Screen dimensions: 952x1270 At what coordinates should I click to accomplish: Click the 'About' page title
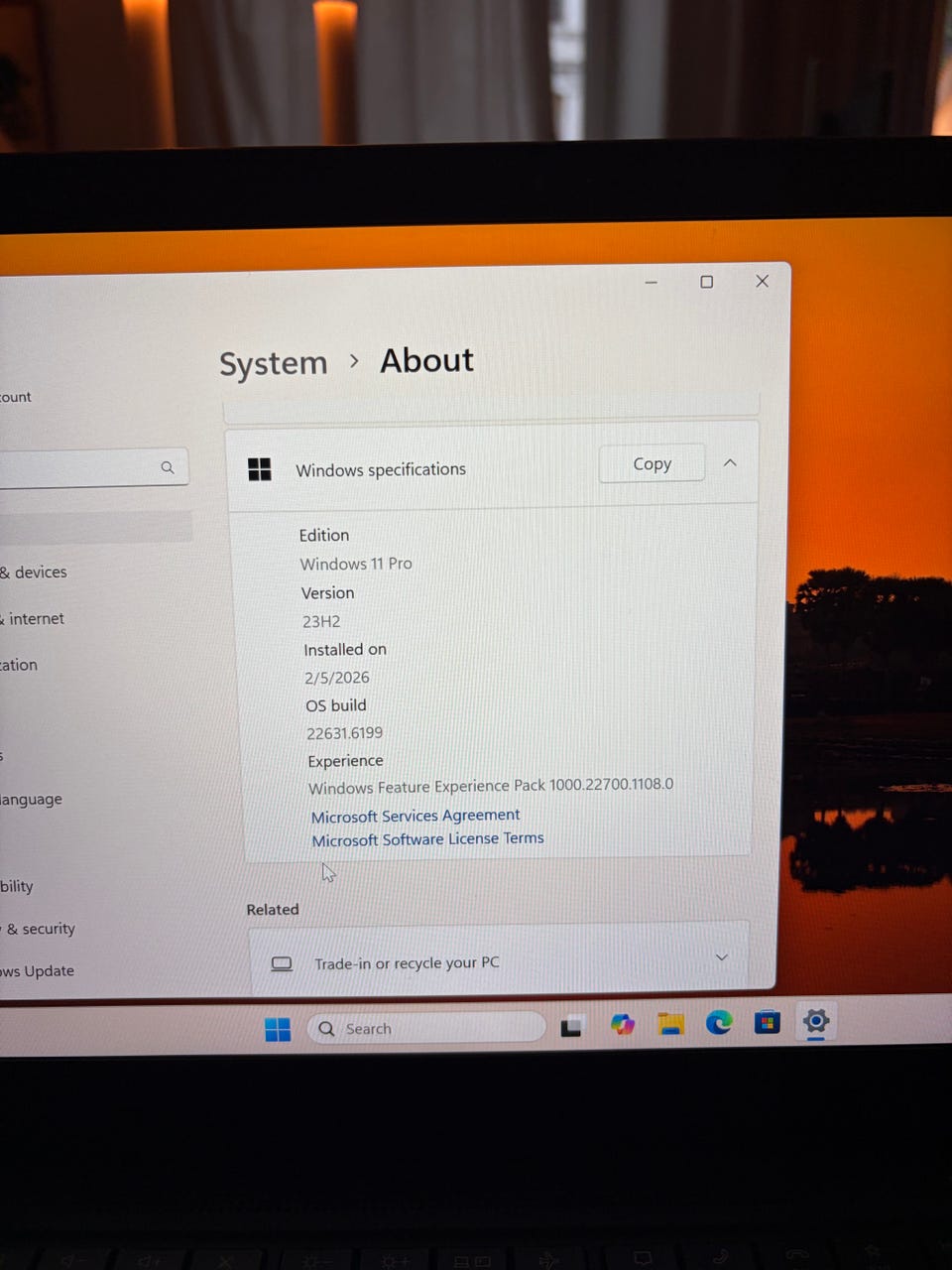tap(427, 360)
